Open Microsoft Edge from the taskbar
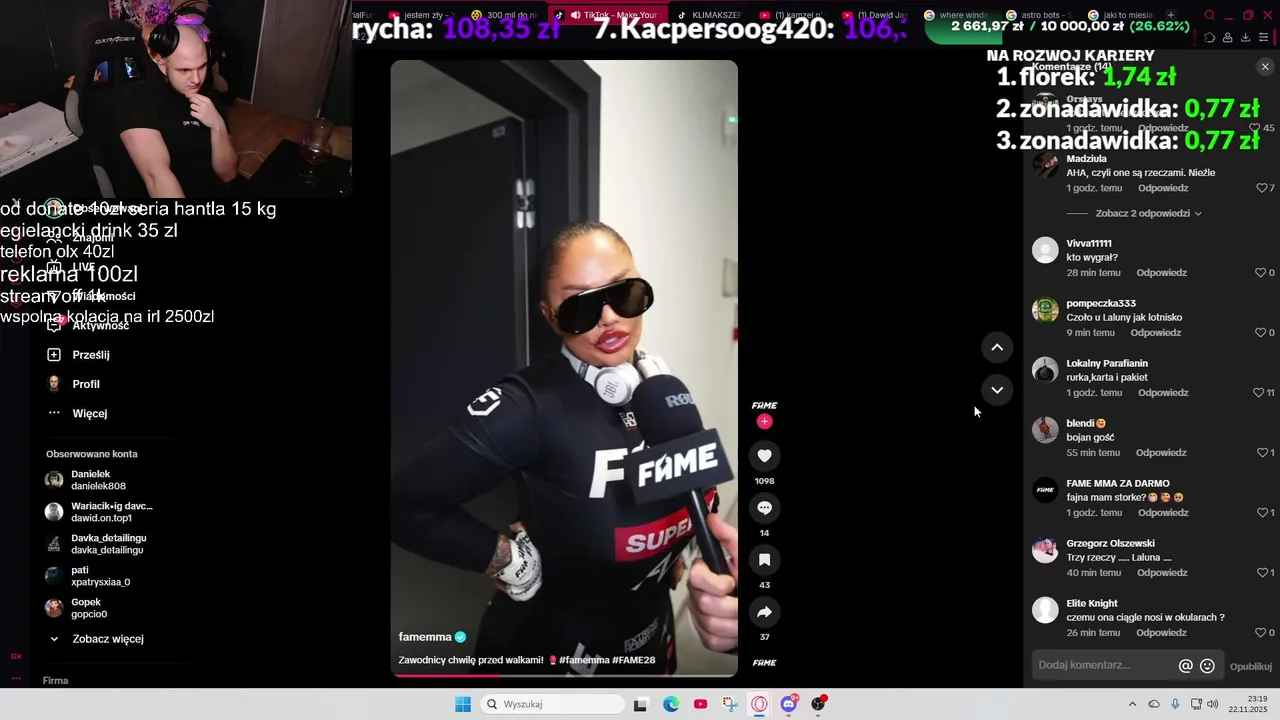Viewport: 1280px width, 720px height. pos(671,704)
